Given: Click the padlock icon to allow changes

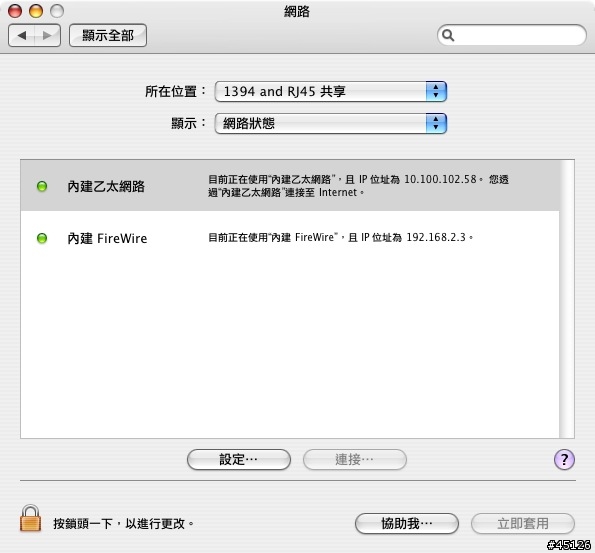Looking at the screenshot, I should (30, 518).
